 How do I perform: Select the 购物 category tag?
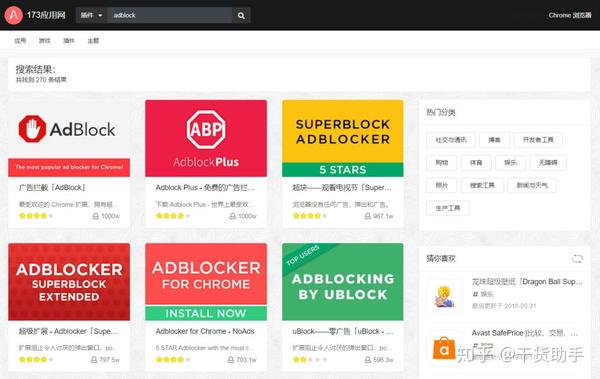coord(442,163)
